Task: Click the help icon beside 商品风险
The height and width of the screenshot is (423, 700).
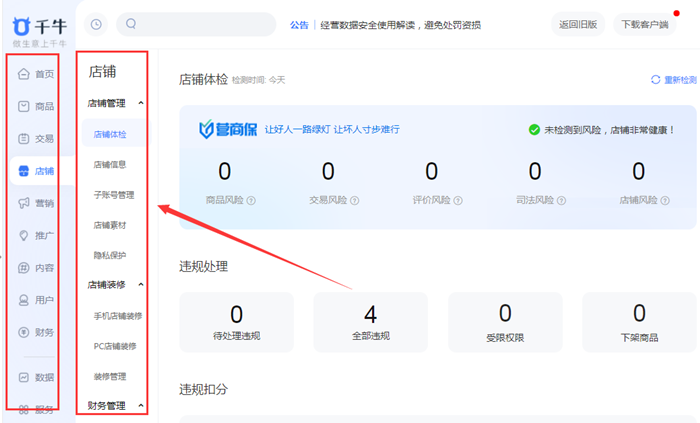Action: [251, 200]
